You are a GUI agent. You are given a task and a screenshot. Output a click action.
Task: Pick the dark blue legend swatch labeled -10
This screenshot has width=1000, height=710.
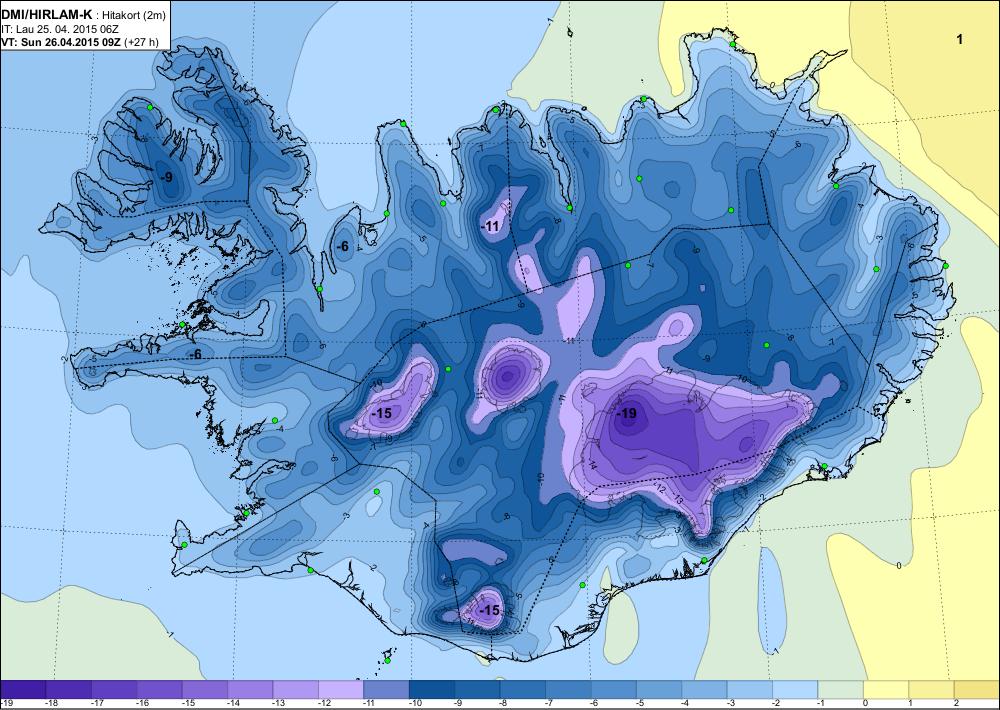coord(432,690)
